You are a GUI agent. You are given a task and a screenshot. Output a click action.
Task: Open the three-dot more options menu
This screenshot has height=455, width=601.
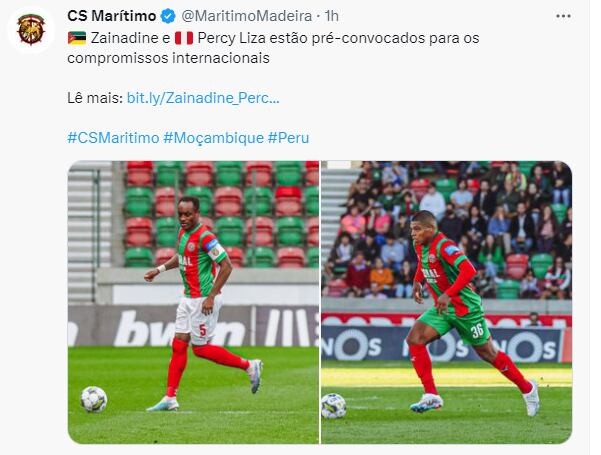563,16
